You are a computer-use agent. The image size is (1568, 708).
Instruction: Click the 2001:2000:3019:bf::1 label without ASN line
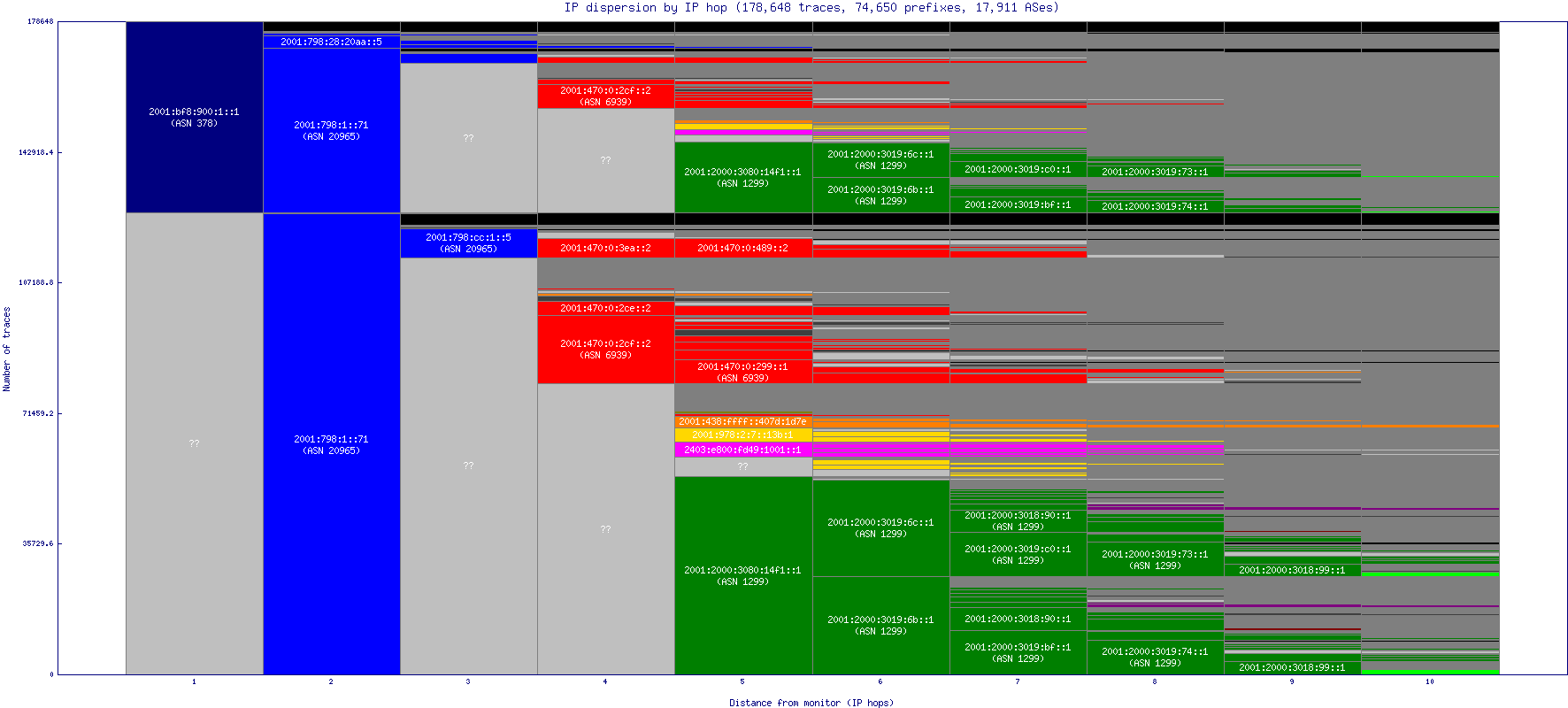(1018, 204)
